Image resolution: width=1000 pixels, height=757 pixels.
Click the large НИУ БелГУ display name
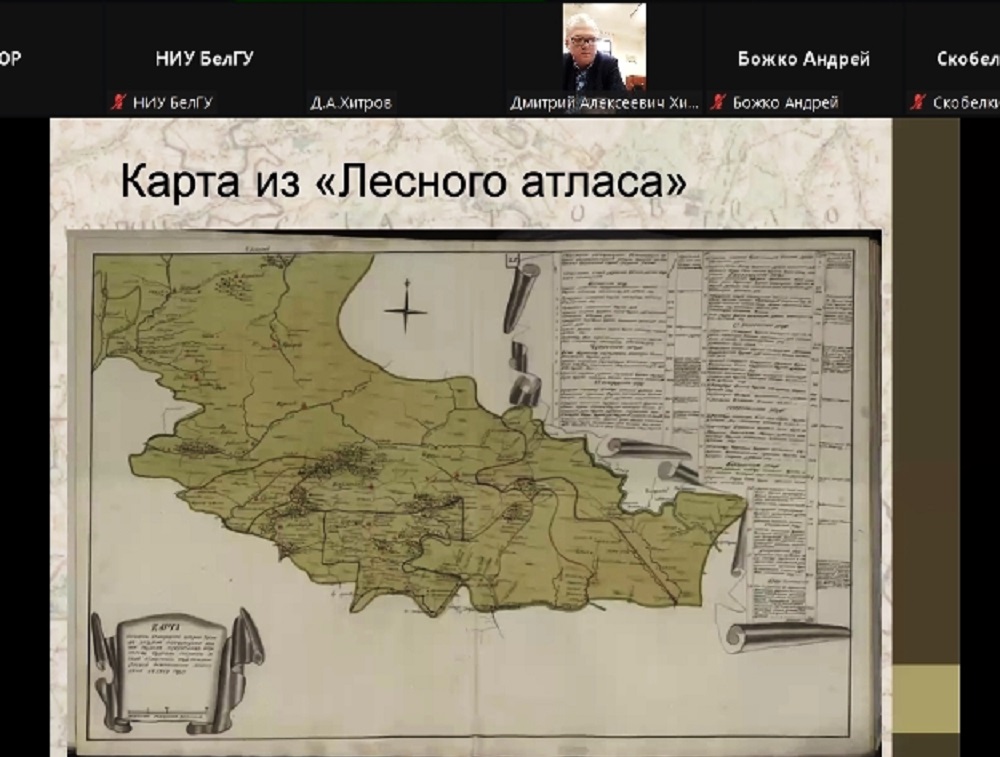(x=204, y=59)
